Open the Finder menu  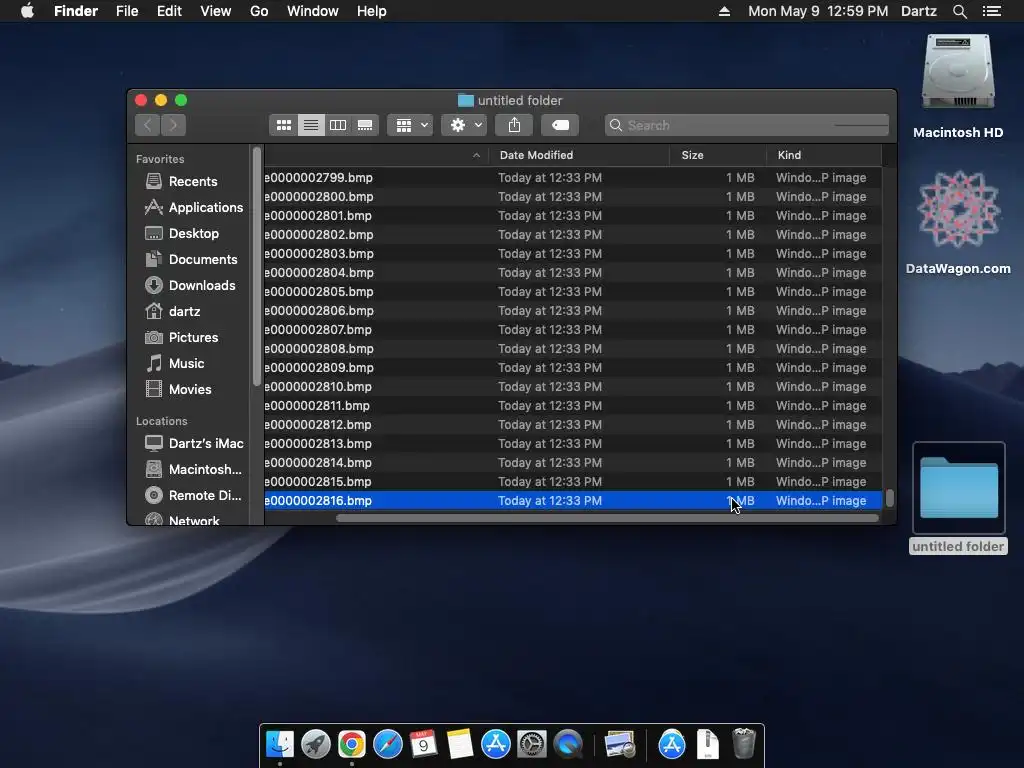tap(76, 11)
